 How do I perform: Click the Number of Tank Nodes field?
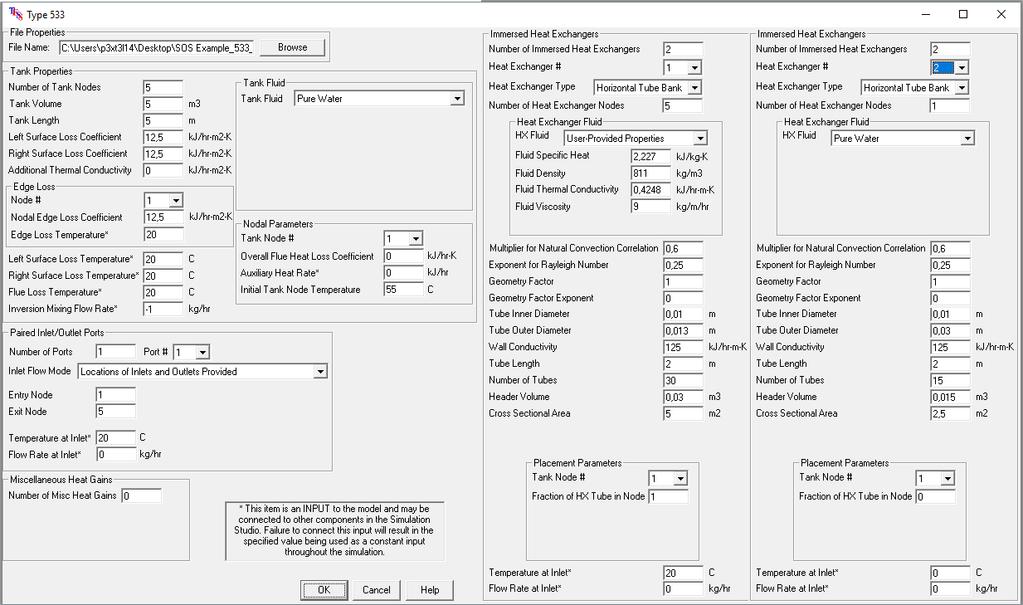pos(162,87)
